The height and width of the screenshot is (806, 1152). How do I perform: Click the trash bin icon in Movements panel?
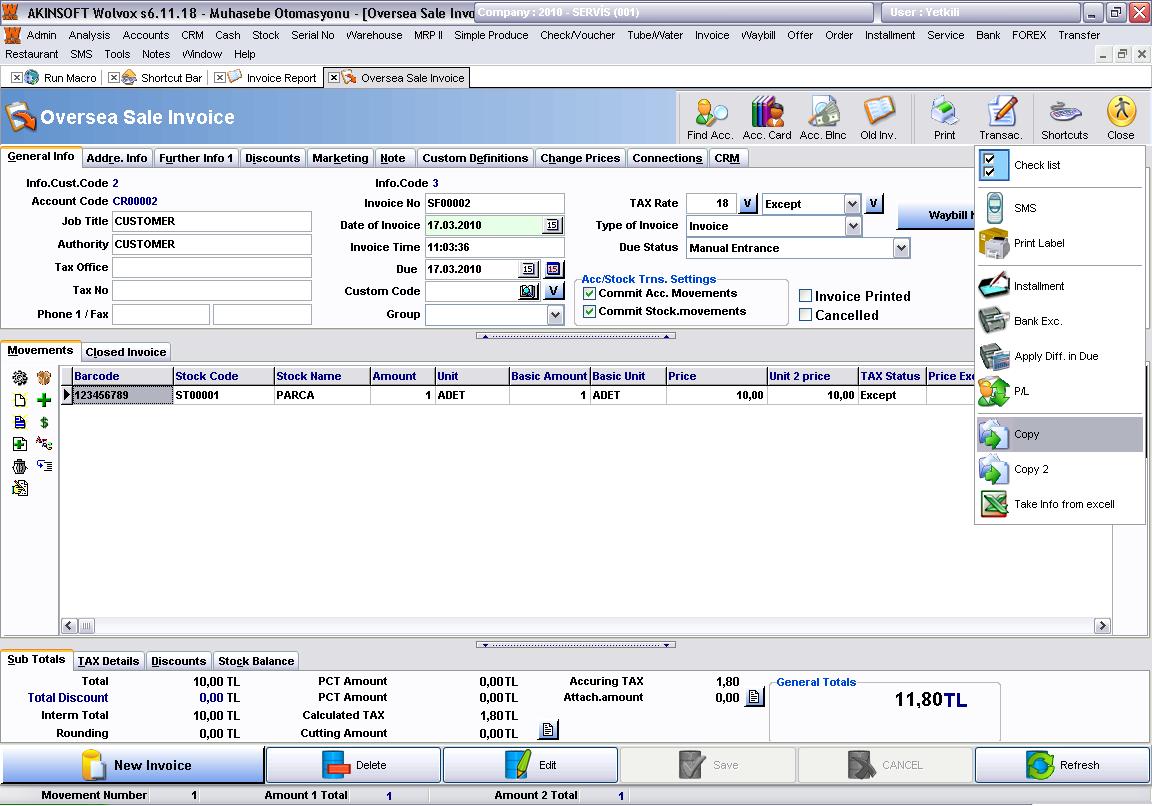point(20,466)
